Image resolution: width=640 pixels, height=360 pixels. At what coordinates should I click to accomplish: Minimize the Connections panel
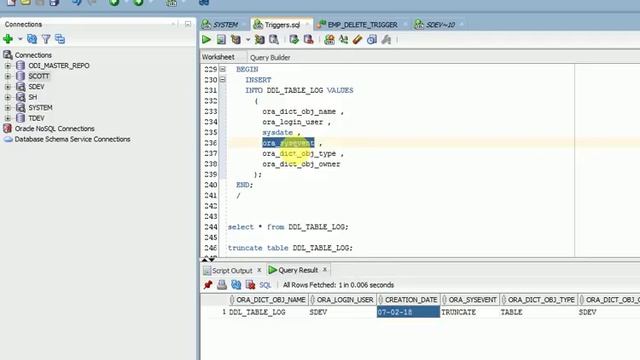click(x=188, y=24)
